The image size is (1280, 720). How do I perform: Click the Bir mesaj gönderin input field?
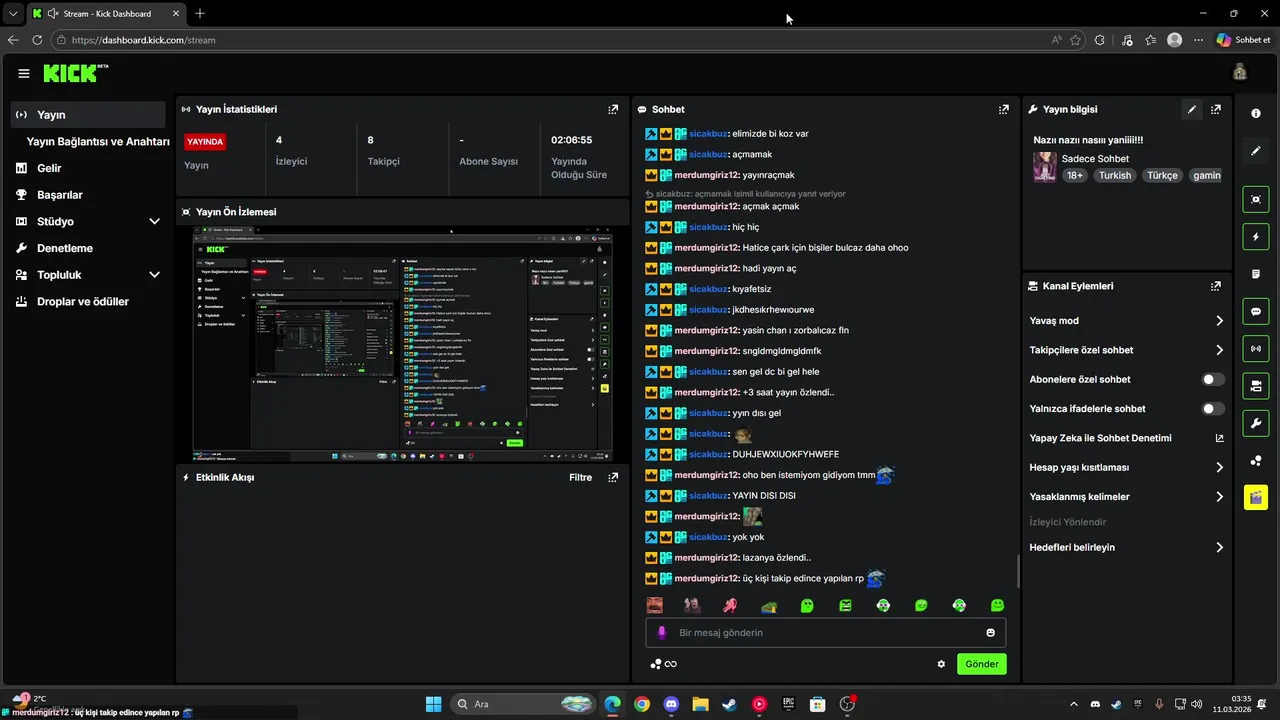pyautogui.click(x=826, y=633)
